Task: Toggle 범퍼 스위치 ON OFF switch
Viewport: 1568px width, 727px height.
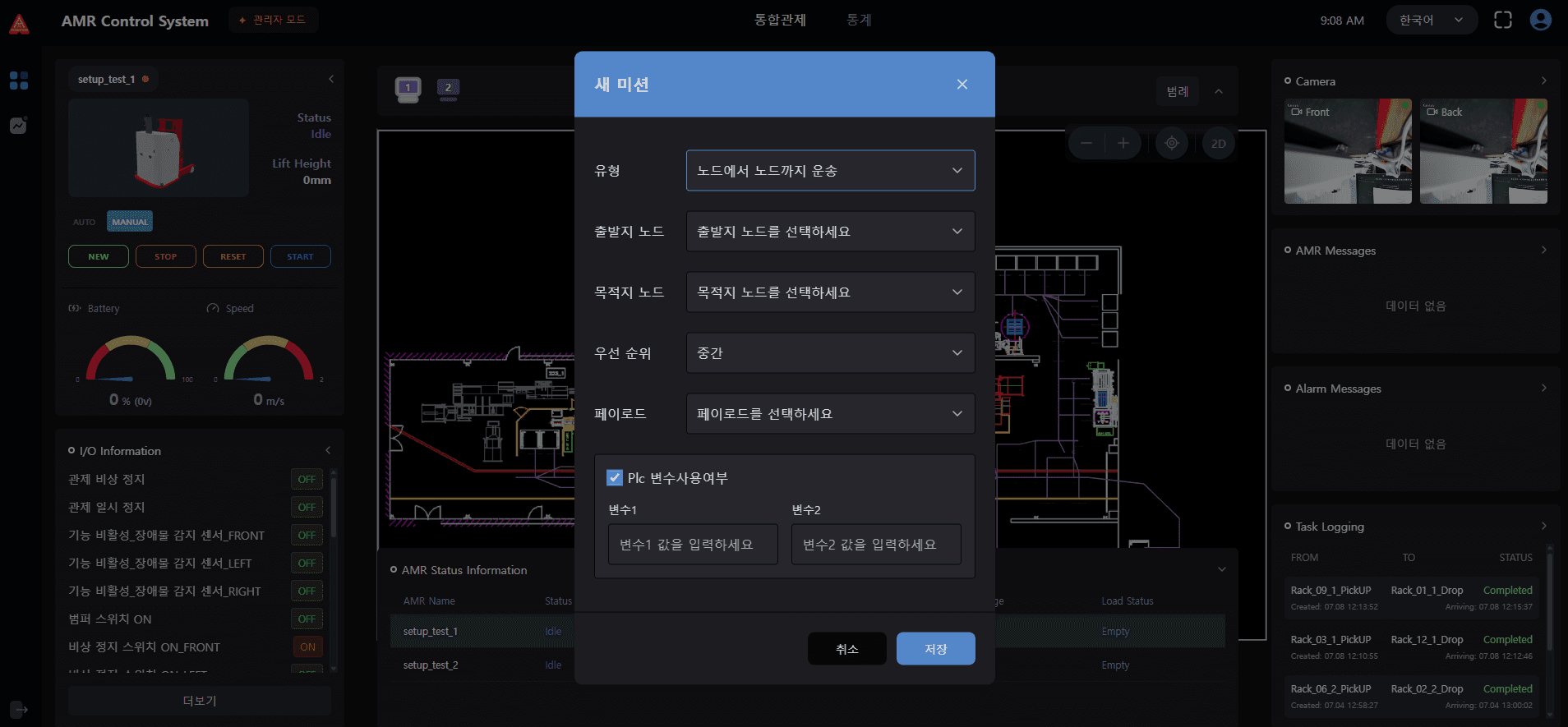Action: [307, 619]
